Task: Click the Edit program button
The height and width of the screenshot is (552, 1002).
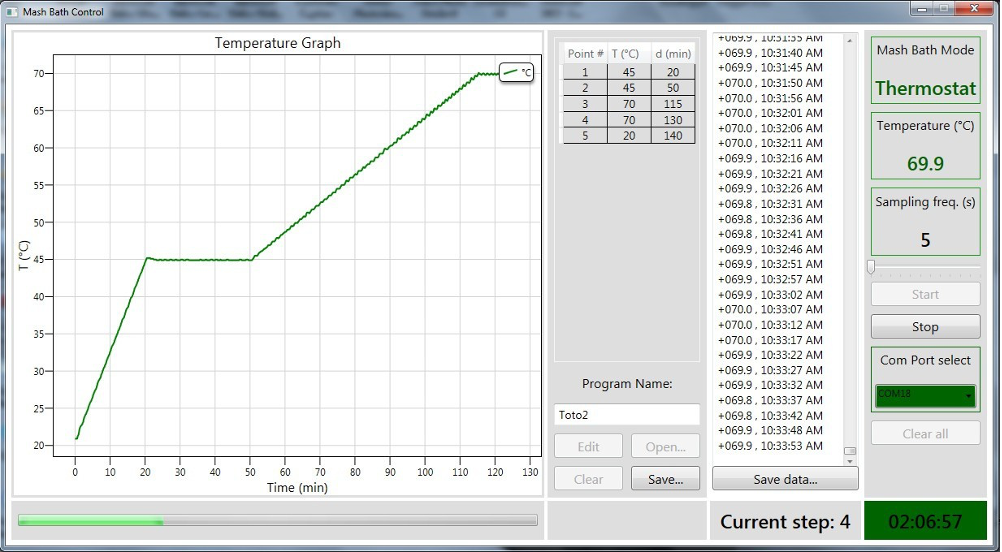Action: tap(588, 446)
